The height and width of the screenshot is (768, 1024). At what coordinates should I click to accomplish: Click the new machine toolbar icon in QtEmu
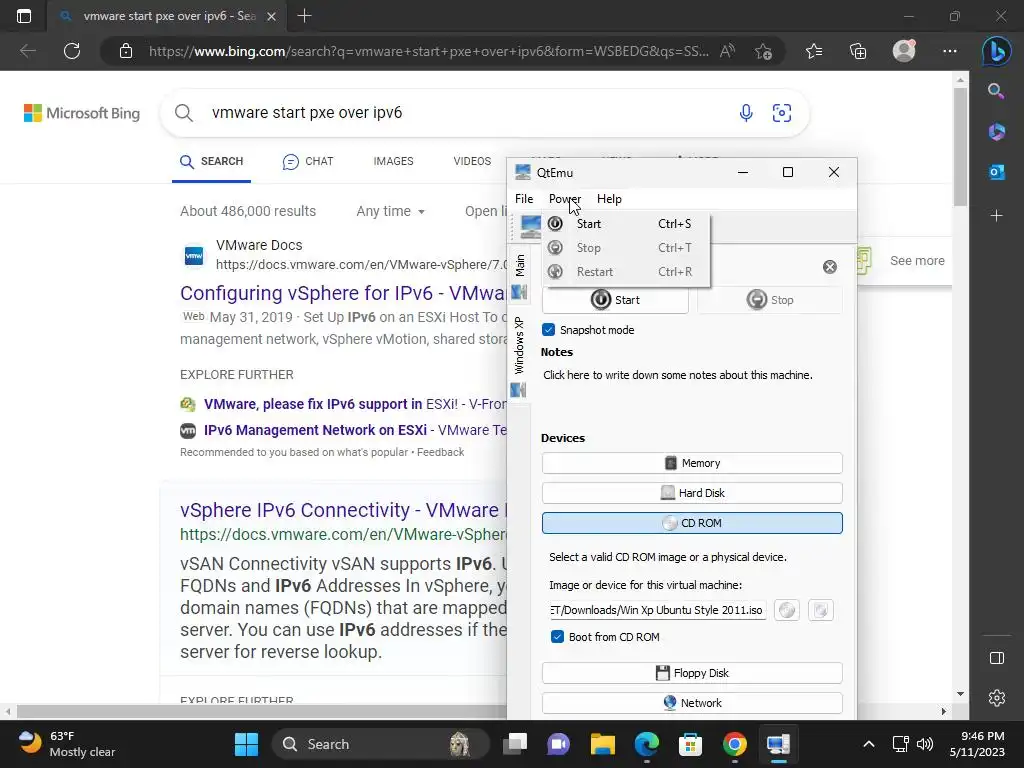[530, 227]
